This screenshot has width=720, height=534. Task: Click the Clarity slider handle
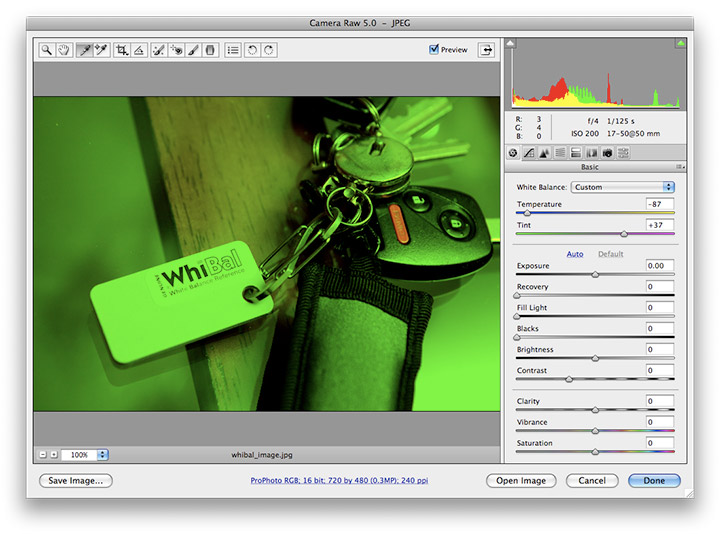[x=595, y=410]
